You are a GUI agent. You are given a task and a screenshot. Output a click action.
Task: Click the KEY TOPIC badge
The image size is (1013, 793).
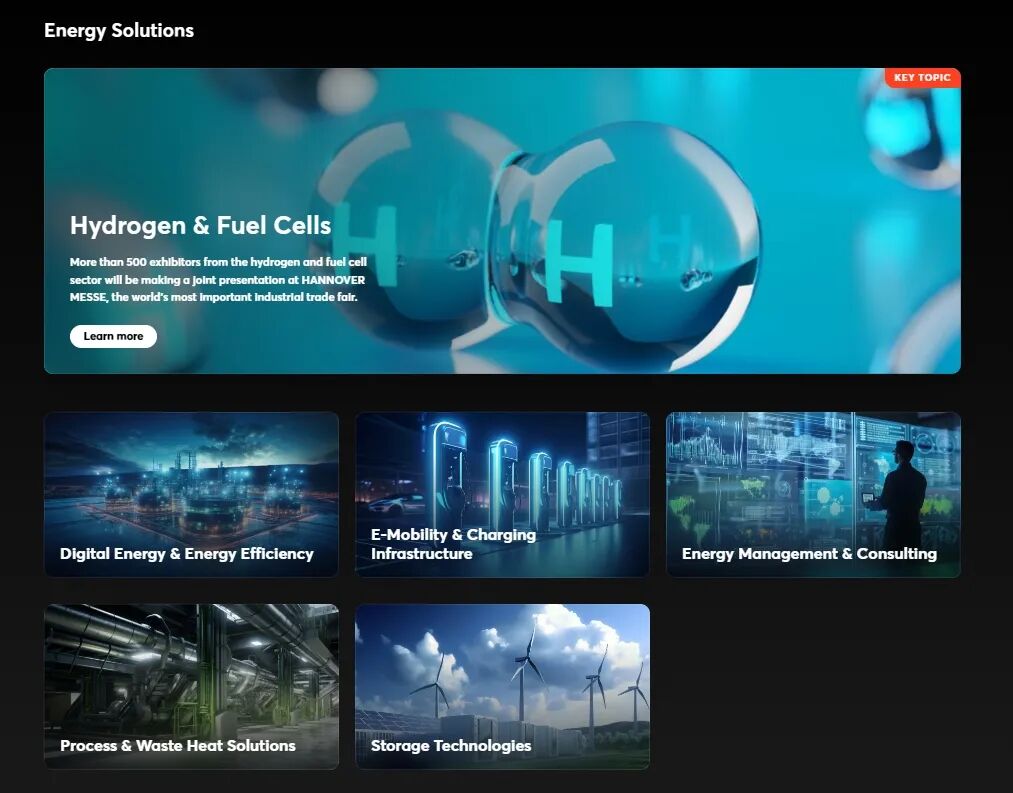point(922,78)
